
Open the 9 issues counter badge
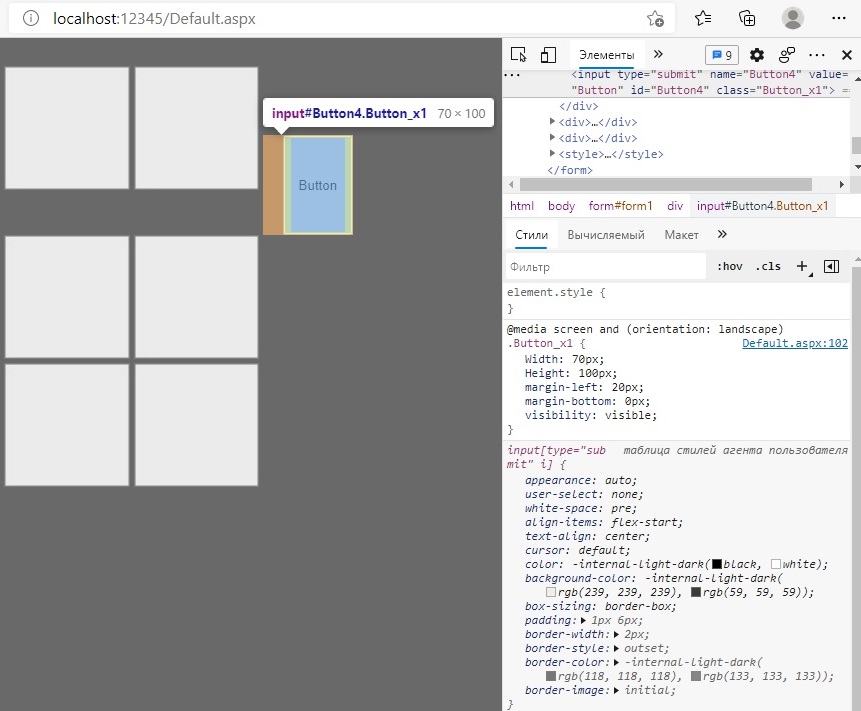pyautogui.click(x=721, y=55)
